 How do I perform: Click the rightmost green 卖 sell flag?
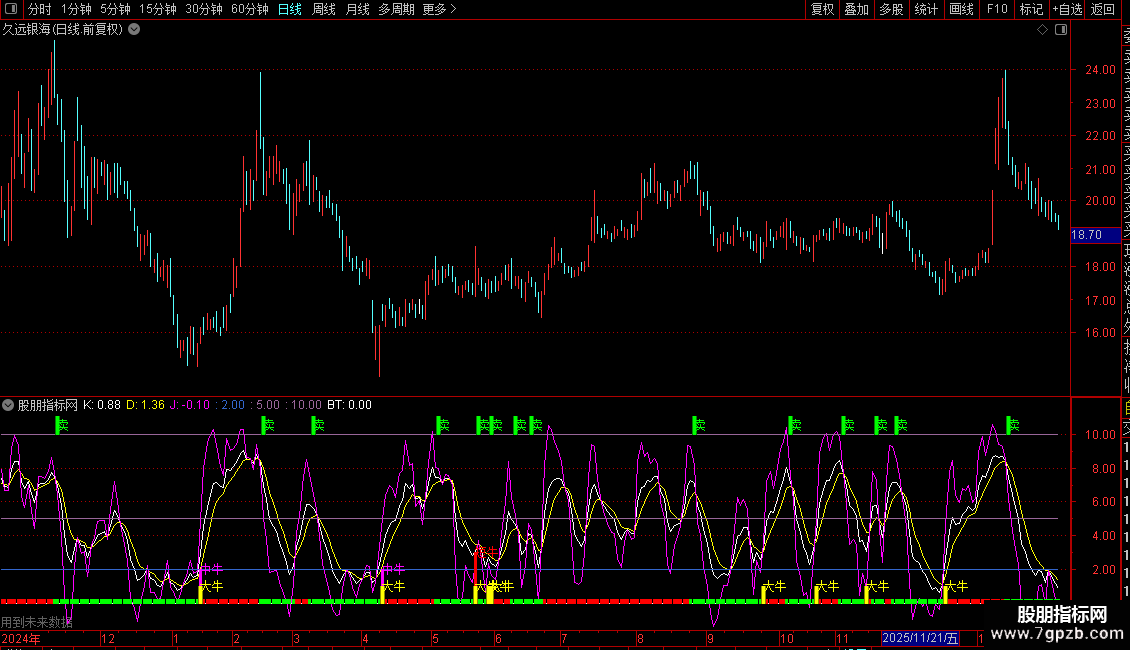click(x=1012, y=426)
